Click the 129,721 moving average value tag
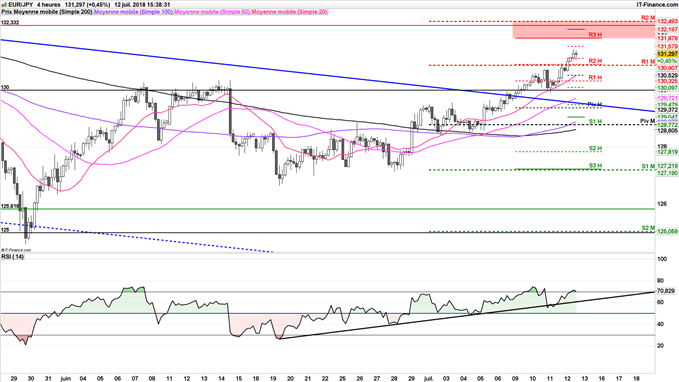Screen dimensions: 679x382 point(667,99)
